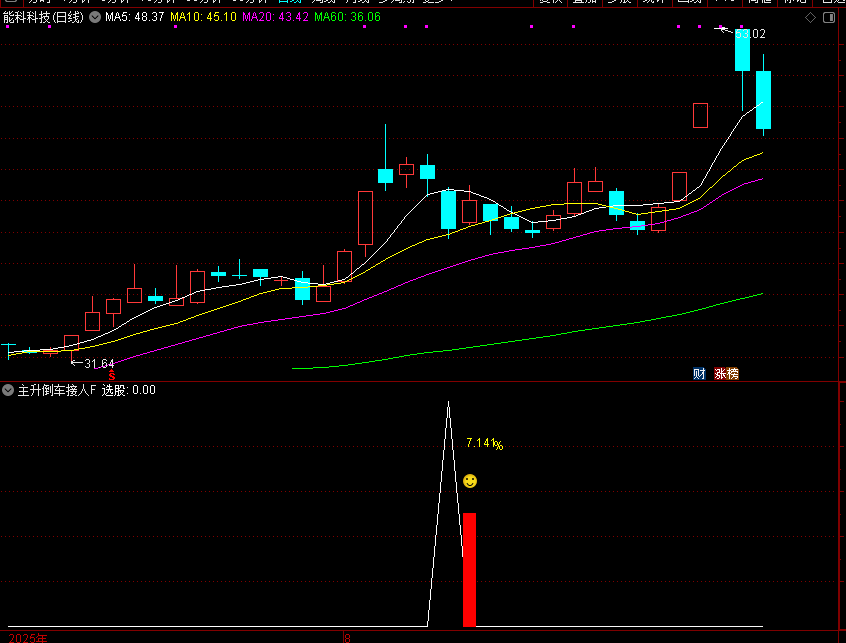
Task: Select the MA5 moving average label
Action: click(x=135, y=17)
